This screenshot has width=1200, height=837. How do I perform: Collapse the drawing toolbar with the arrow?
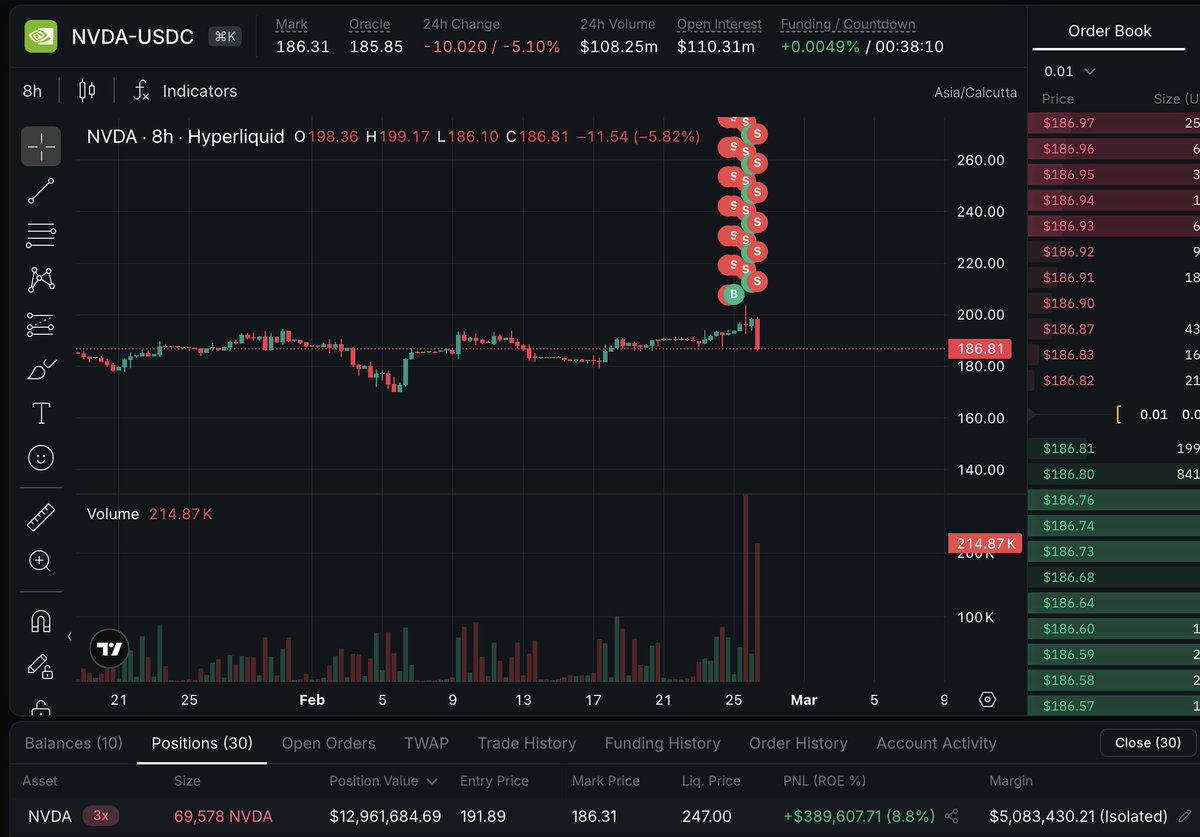click(x=69, y=636)
